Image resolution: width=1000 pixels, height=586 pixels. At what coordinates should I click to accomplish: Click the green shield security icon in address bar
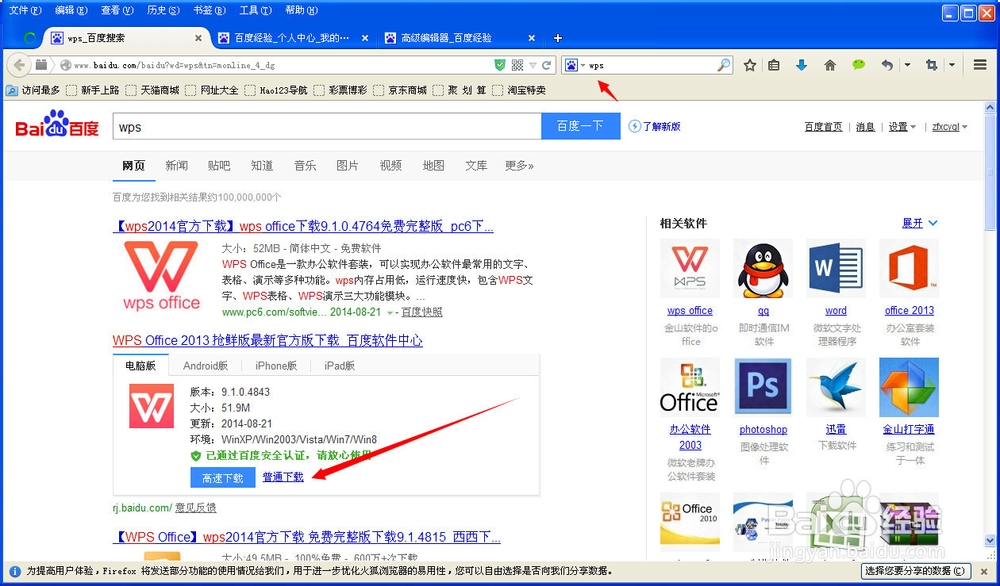[501, 65]
